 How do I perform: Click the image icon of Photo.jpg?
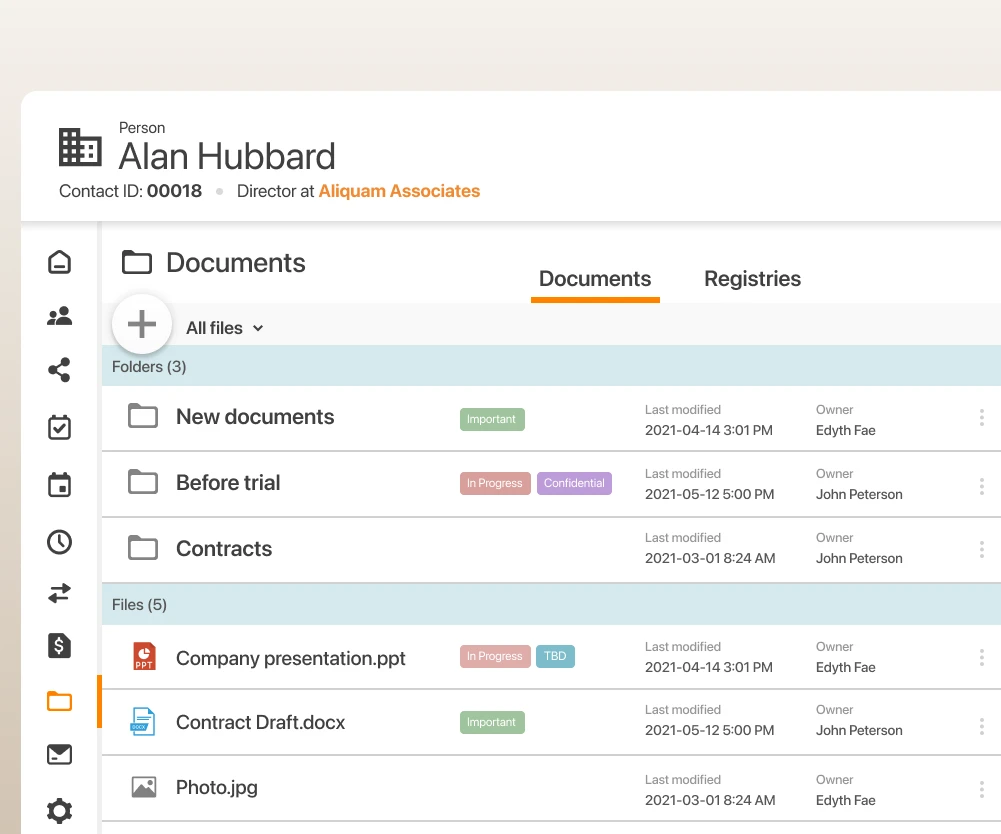(x=144, y=787)
